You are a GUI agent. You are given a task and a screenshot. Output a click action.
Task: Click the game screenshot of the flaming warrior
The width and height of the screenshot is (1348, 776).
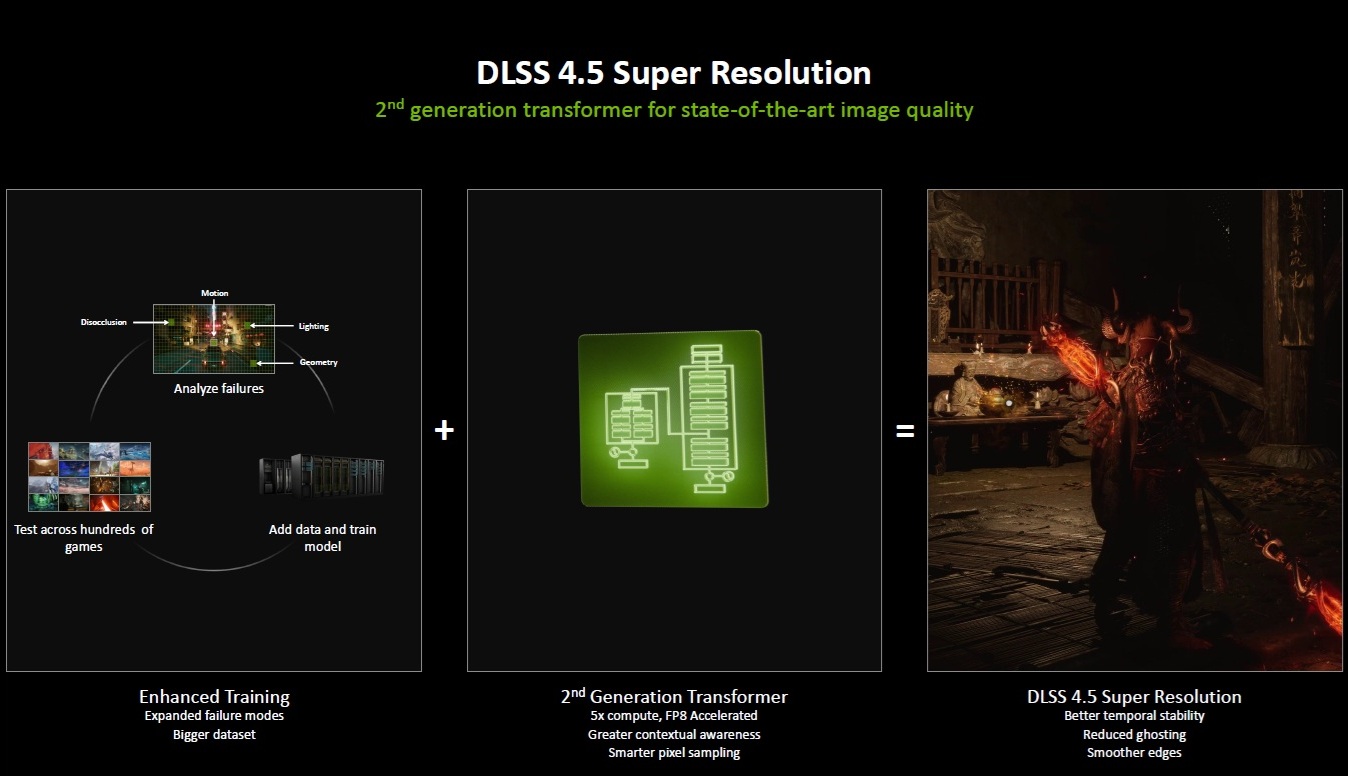tap(1134, 430)
